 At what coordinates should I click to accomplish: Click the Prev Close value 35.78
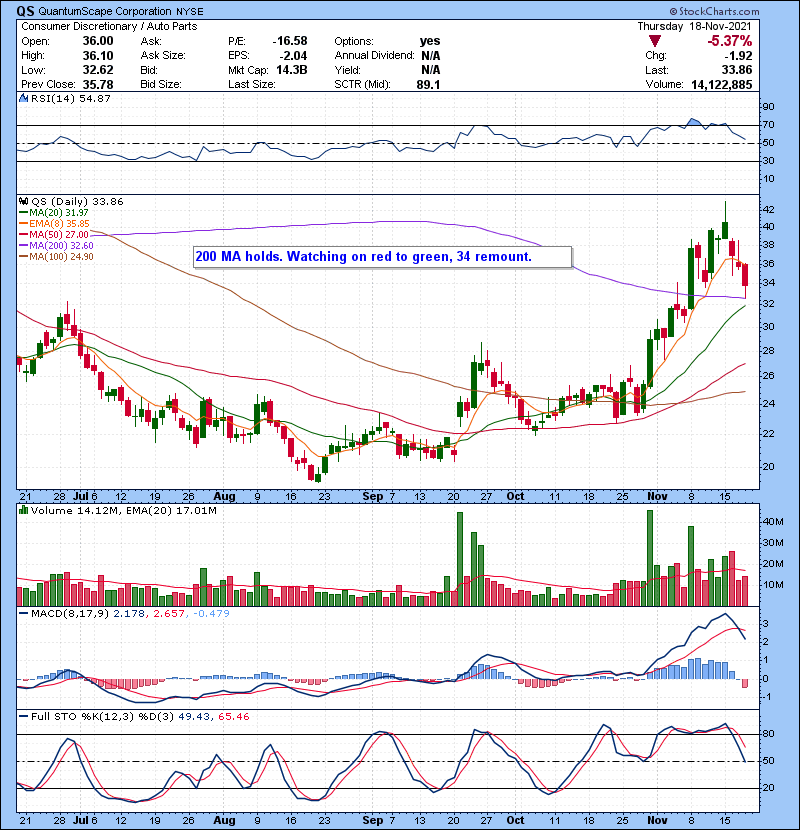[98, 85]
